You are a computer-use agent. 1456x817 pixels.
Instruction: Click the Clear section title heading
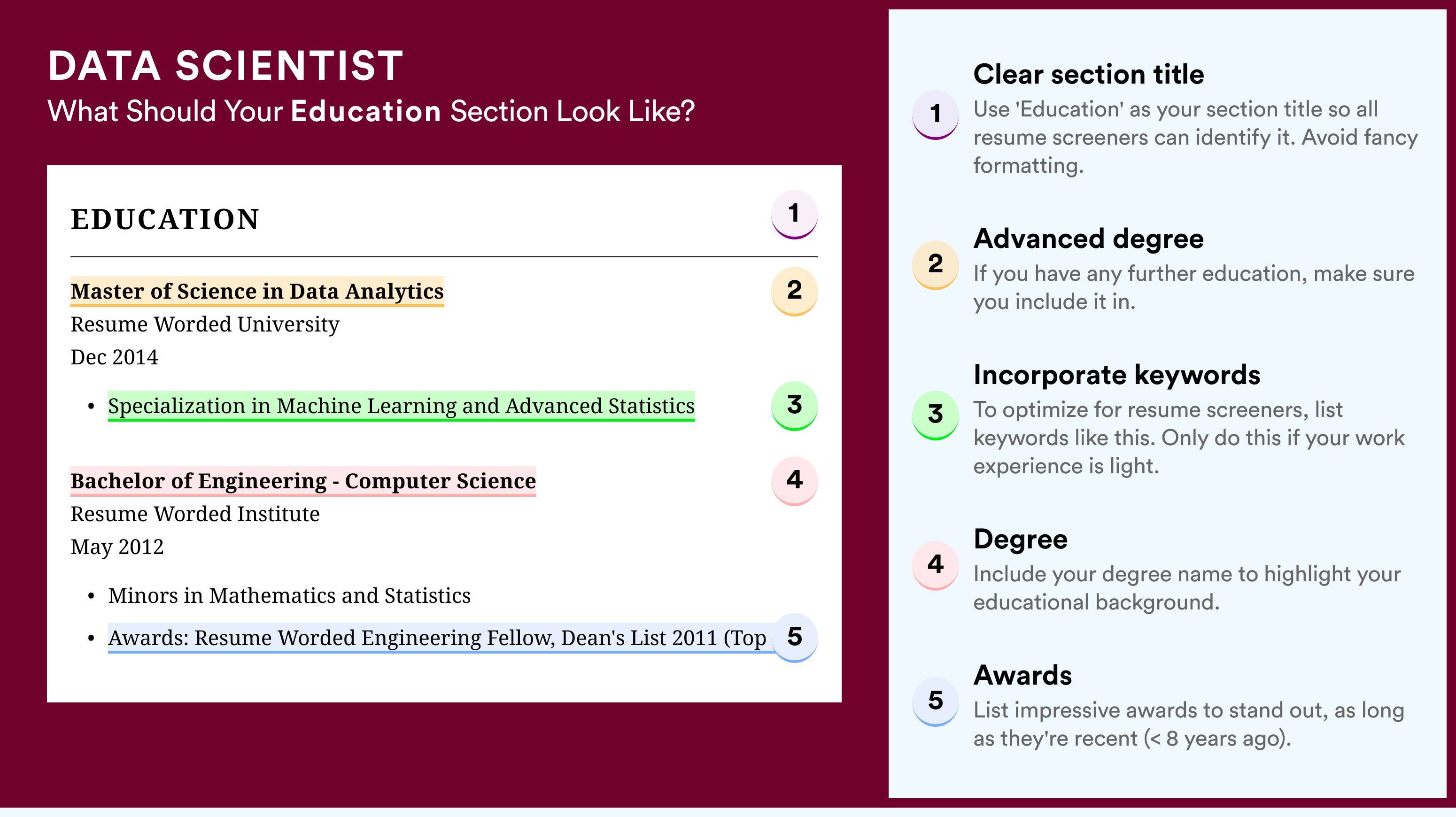point(1089,74)
